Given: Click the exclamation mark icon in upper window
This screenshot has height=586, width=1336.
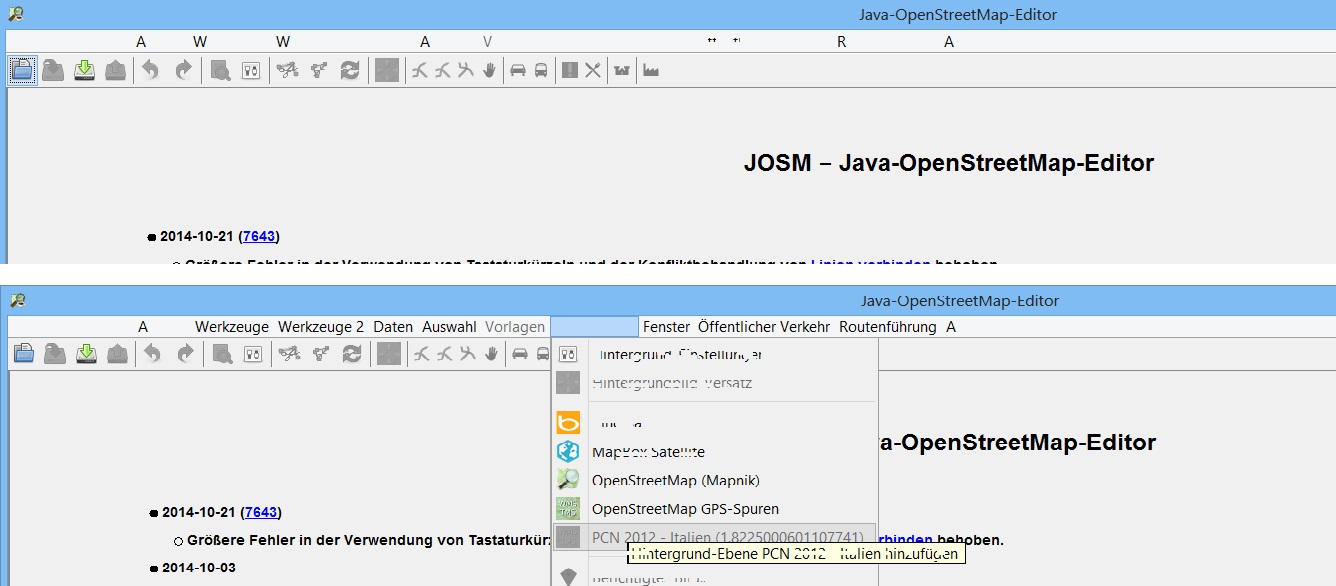Looking at the screenshot, I should pyautogui.click(x=570, y=70).
